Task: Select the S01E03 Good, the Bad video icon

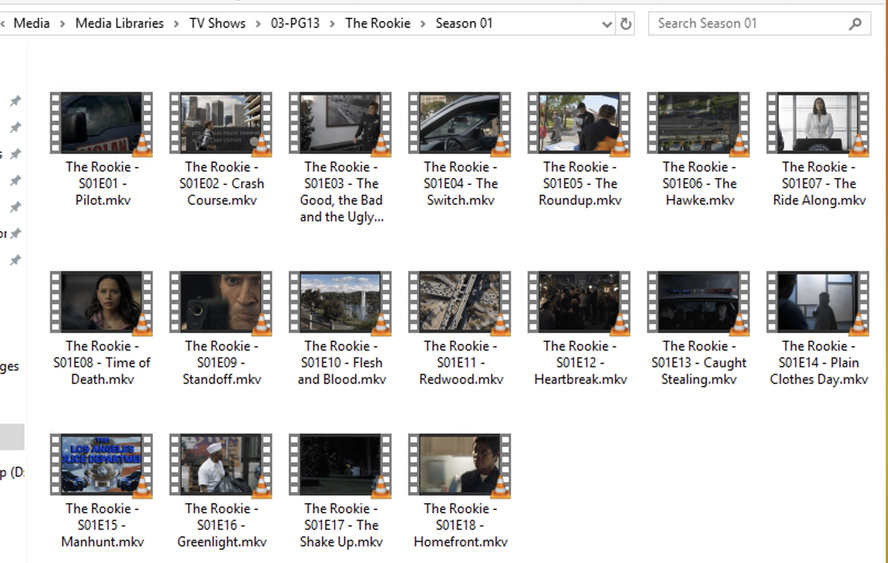Action: click(x=340, y=123)
